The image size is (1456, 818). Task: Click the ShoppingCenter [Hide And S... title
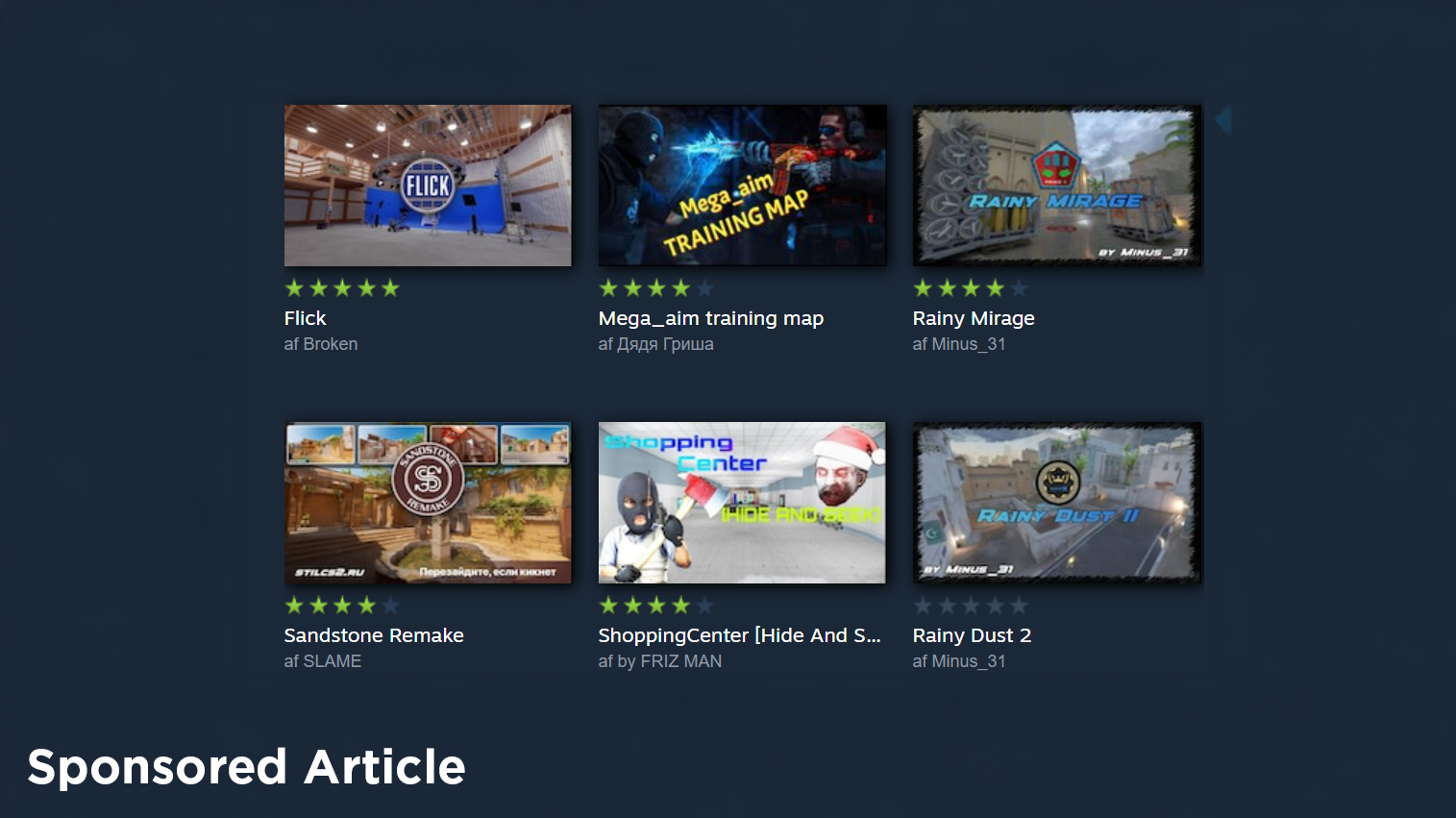pyautogui.click(x=739, y=635)
